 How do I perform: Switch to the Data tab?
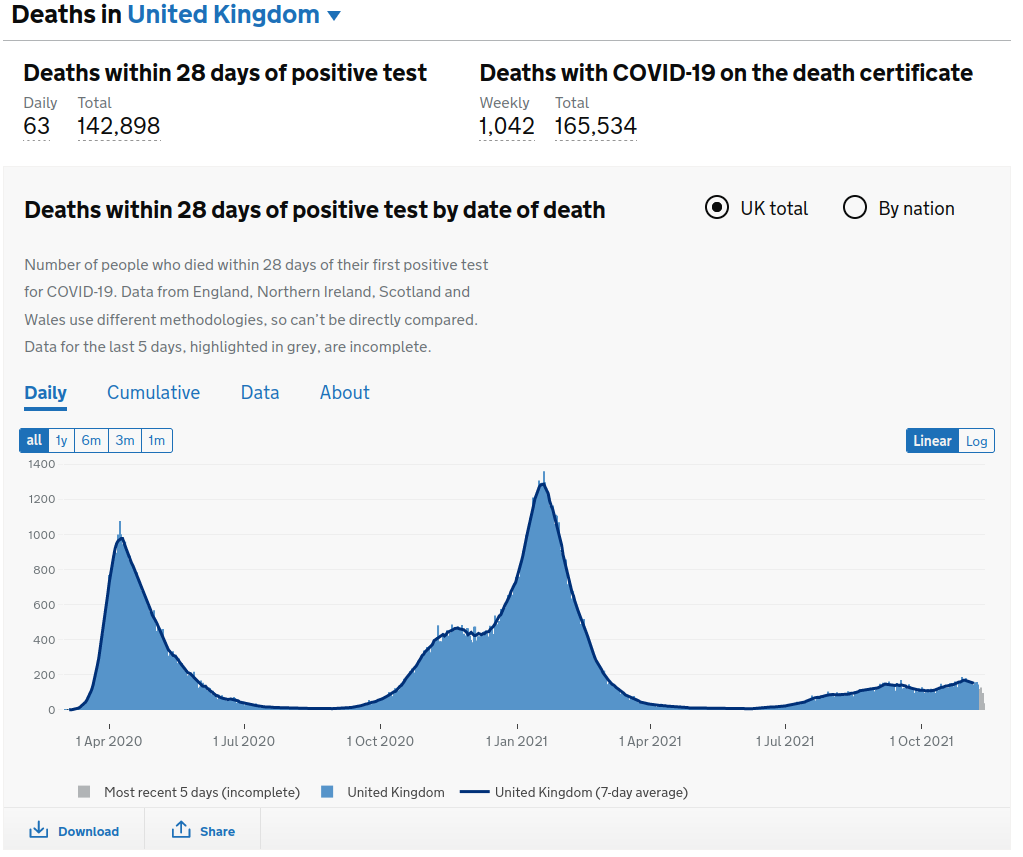[260, 393]
